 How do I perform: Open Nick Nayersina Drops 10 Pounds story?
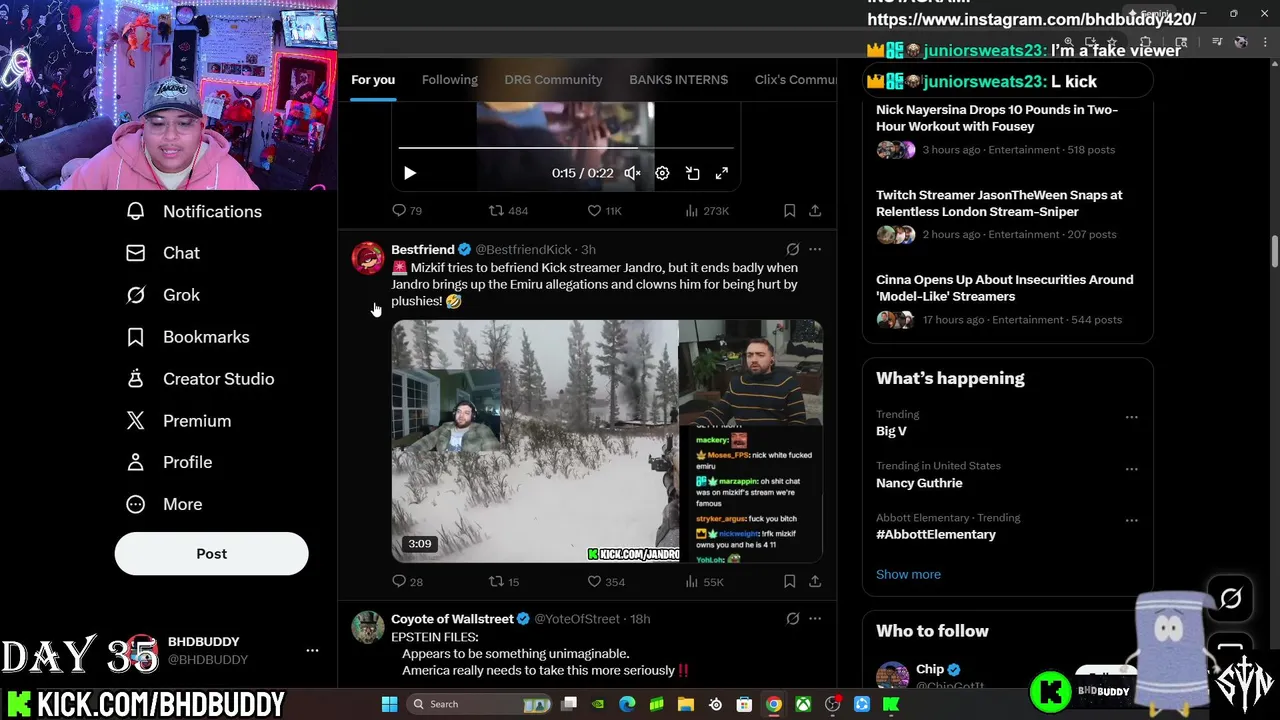click(1007, 130)
